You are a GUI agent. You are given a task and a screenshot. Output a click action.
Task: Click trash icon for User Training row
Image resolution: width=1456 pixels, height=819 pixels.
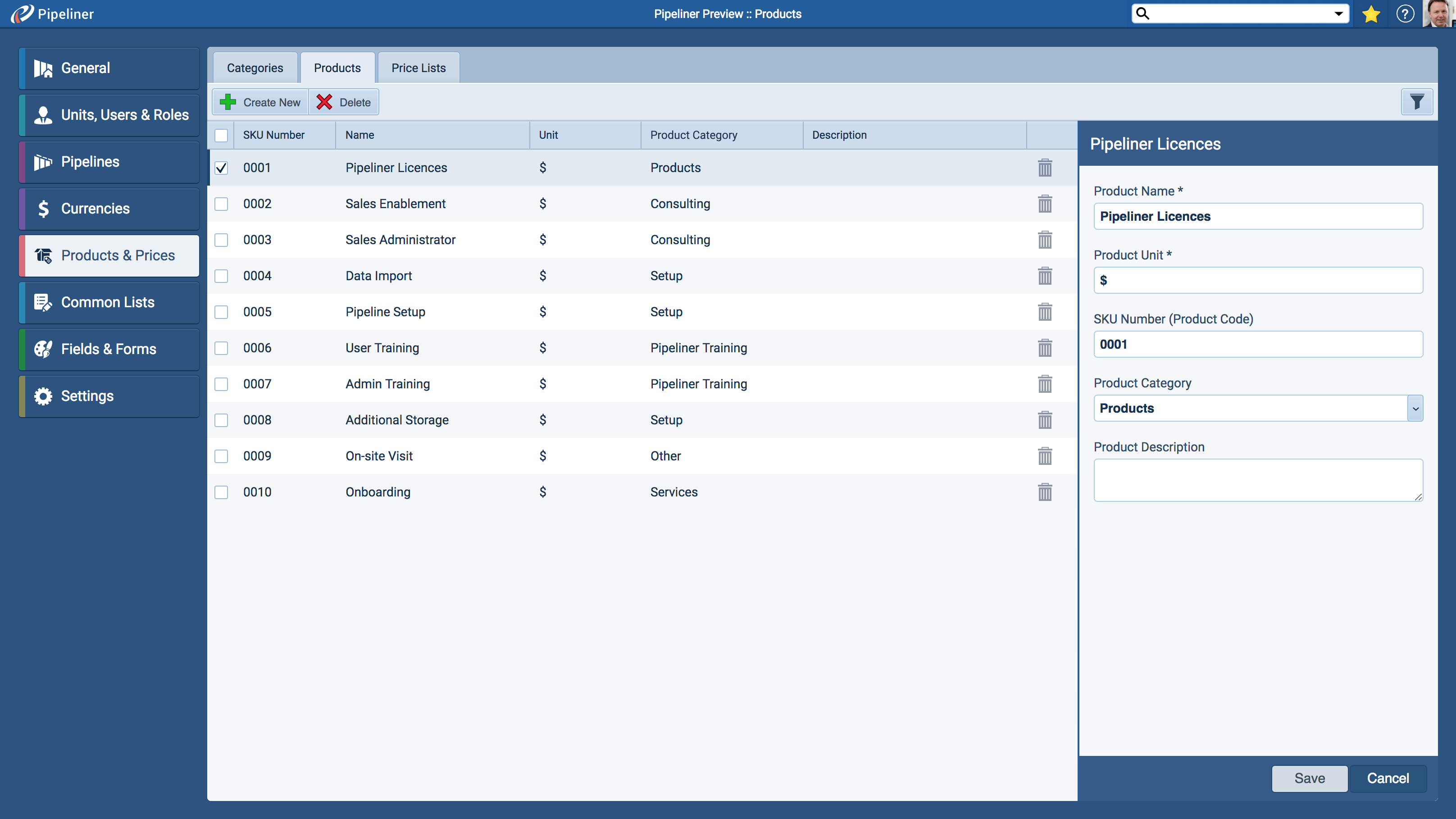tap(1045, 348)
